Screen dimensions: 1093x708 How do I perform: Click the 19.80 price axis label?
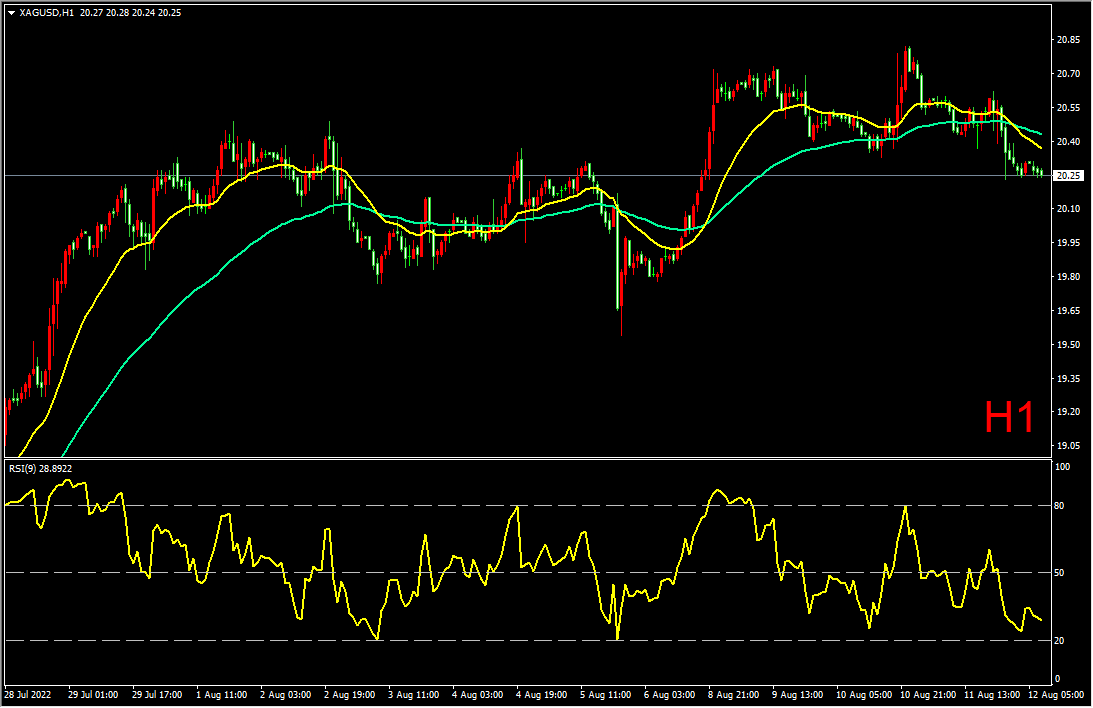pos(1069,277)
